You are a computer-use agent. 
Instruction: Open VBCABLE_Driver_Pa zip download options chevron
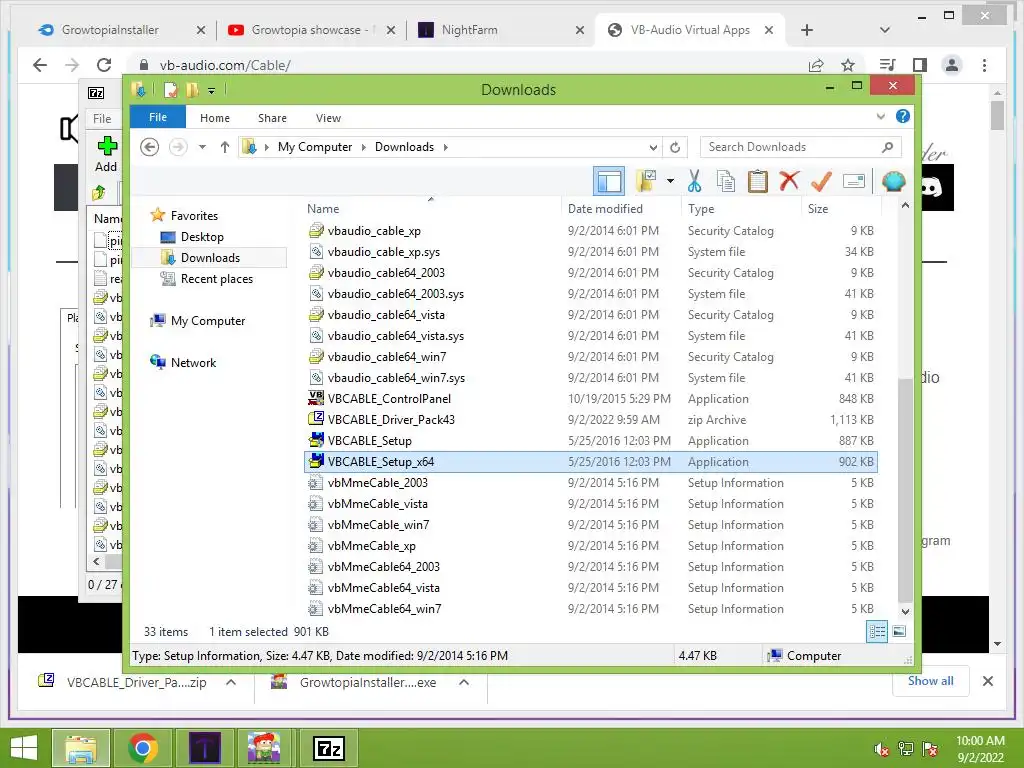click(231, 682)
